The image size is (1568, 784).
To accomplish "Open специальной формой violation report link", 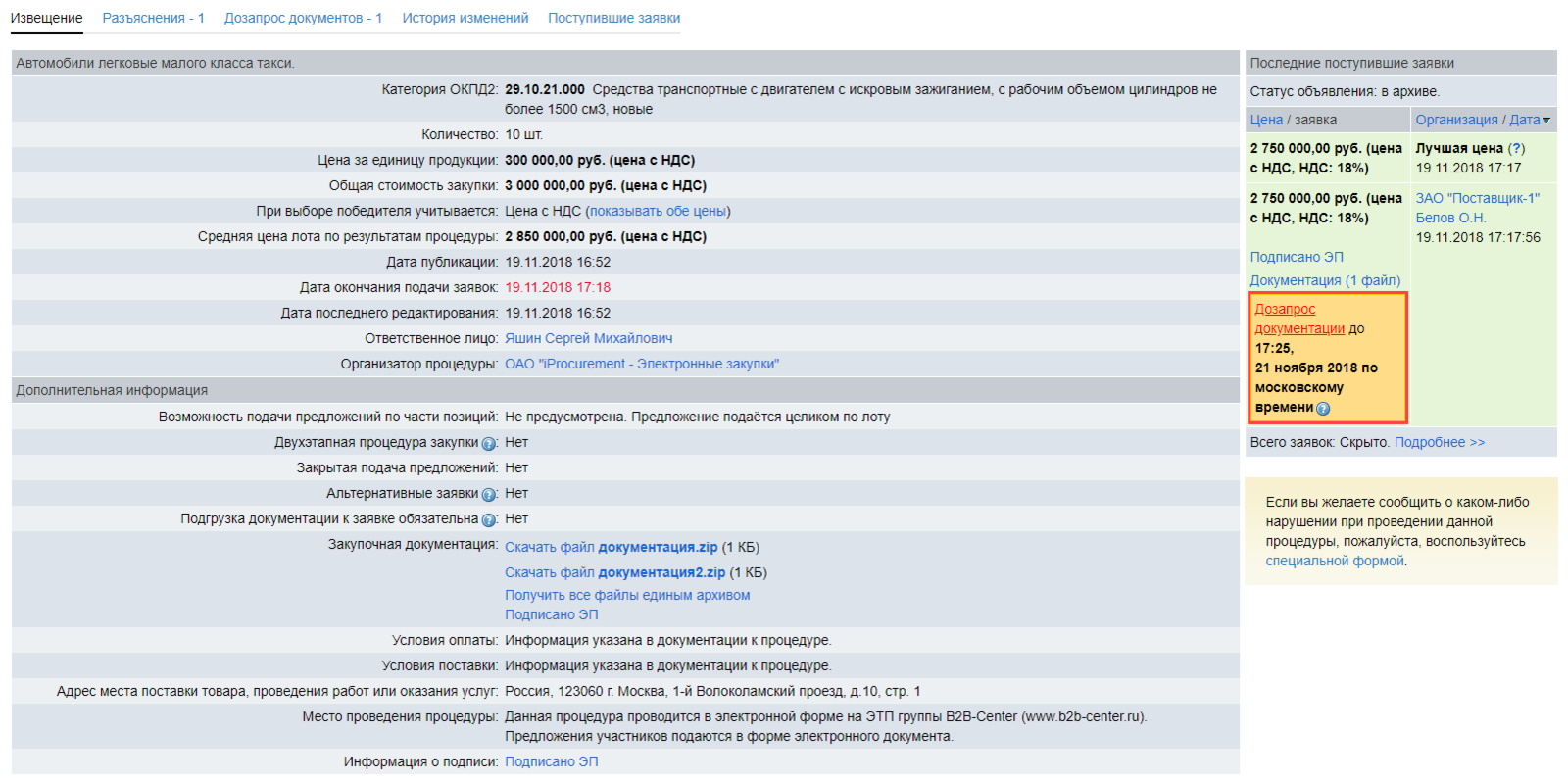I will [x=1334, y=561].
